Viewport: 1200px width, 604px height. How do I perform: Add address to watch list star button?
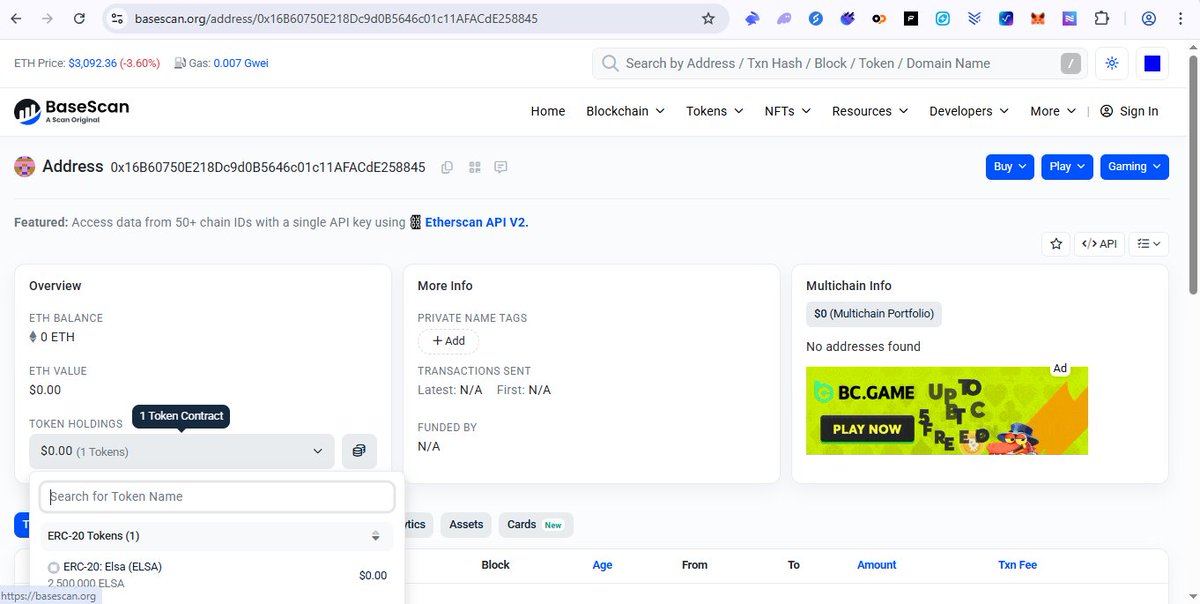[1055, 243]
